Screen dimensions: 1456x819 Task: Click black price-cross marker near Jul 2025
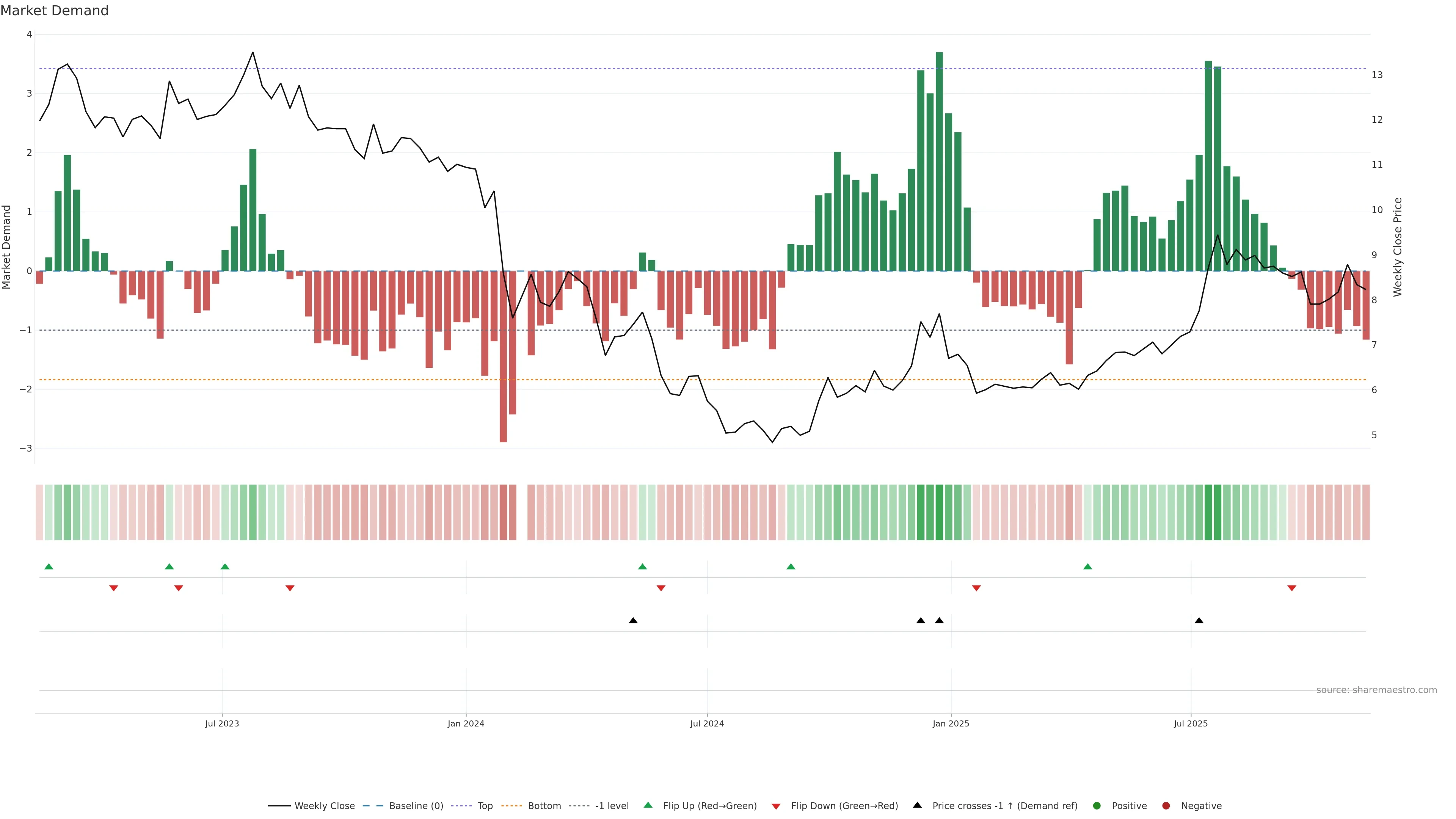[x=1199, y=621]
